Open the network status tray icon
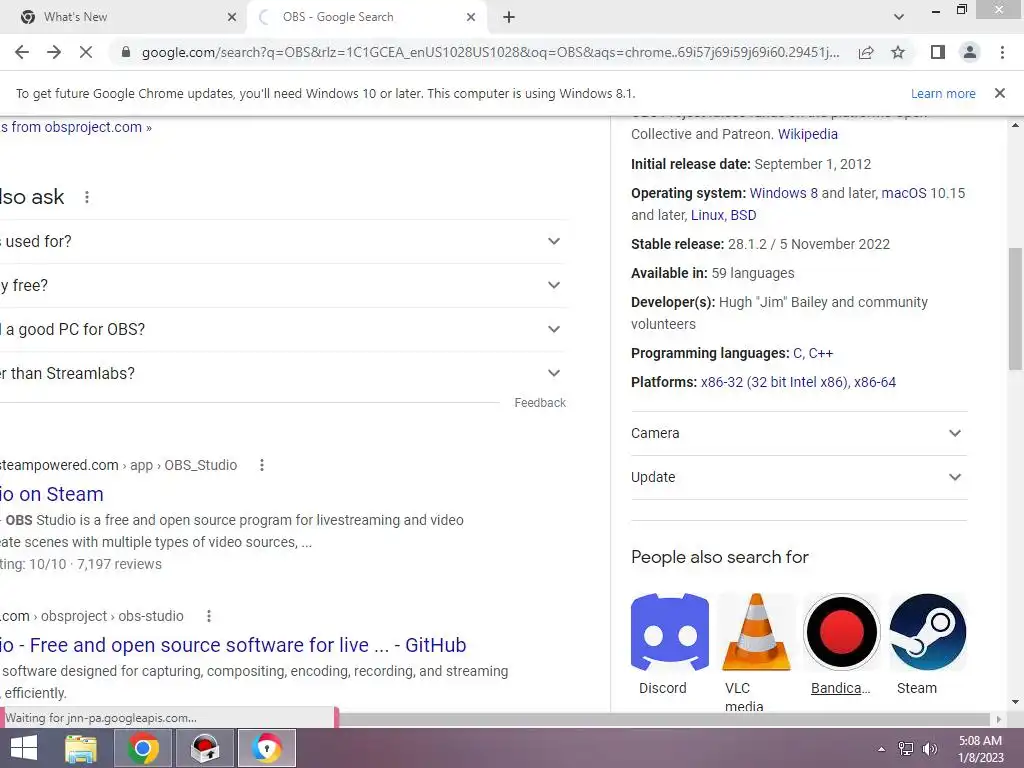Viewport: 1024px width, 768px height. click(x=906, y=749)
